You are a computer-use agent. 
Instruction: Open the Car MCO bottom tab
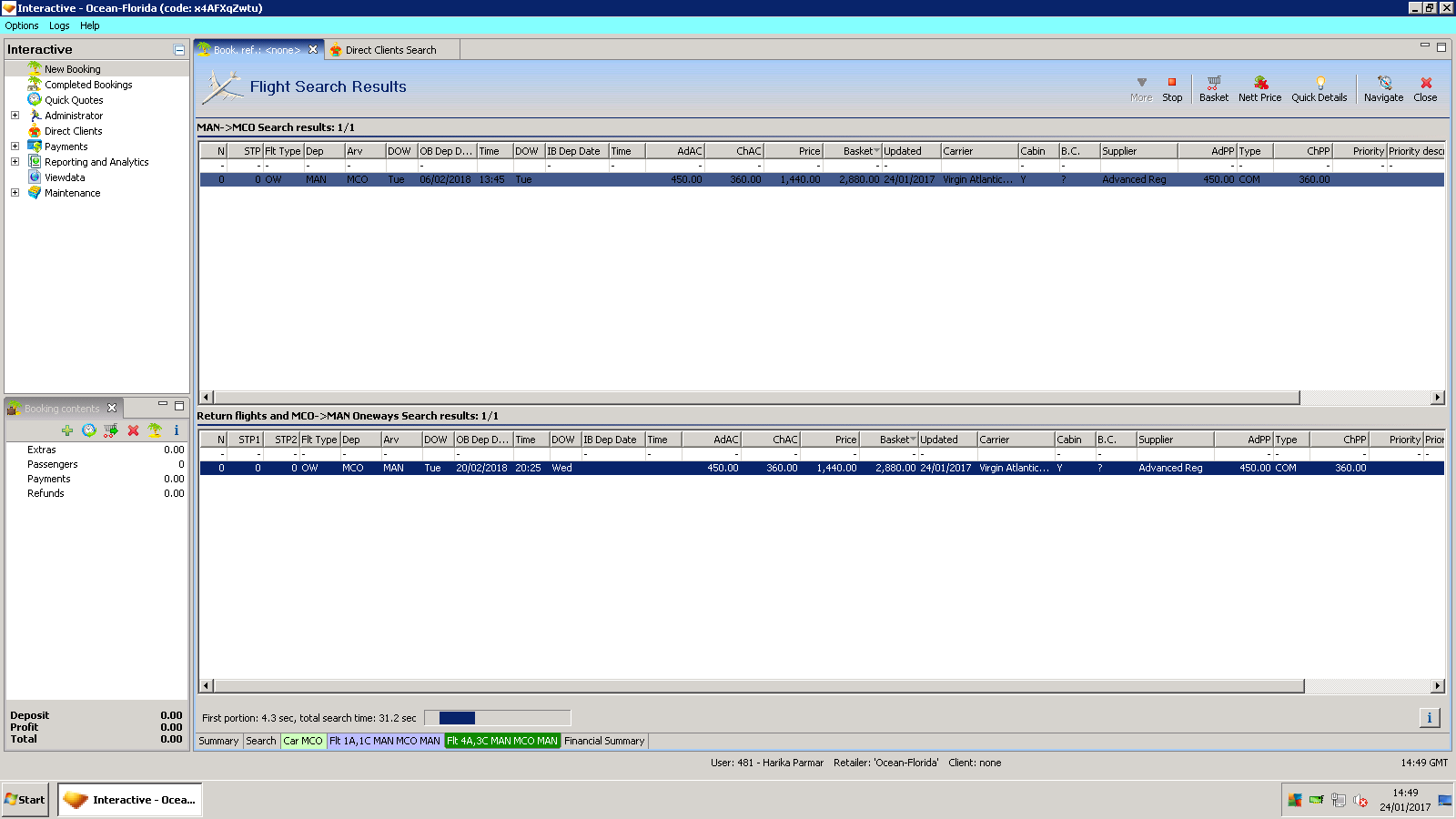303,741
